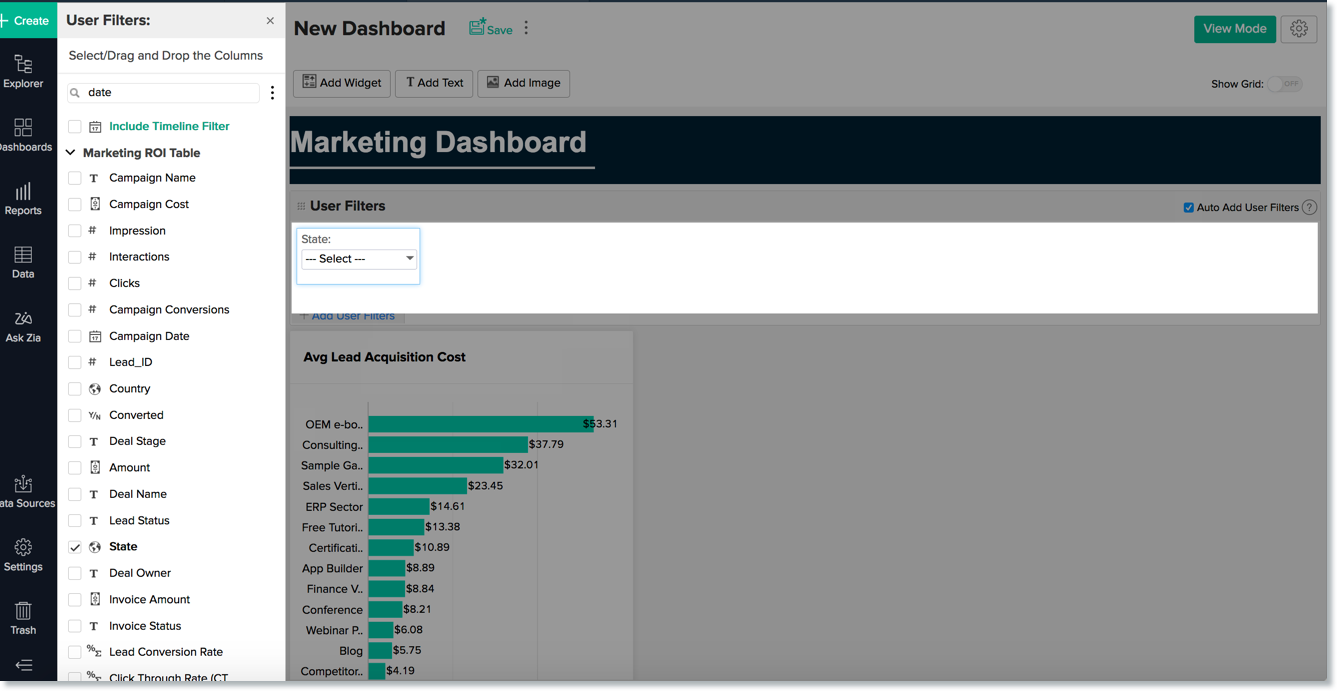The width and height of the screenshot is (1337, 691).
Task: Click the Save dashboard icon
Action: [490, 28]
